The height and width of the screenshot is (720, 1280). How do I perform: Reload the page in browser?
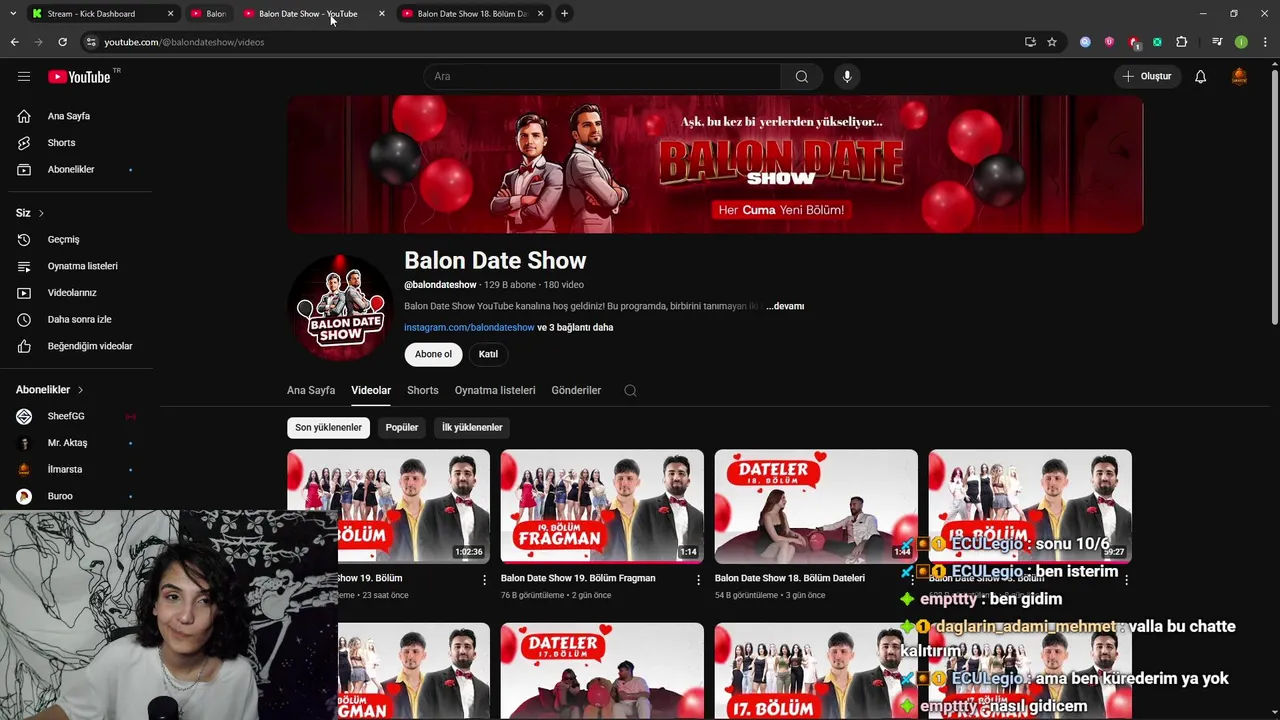(62, 42)
